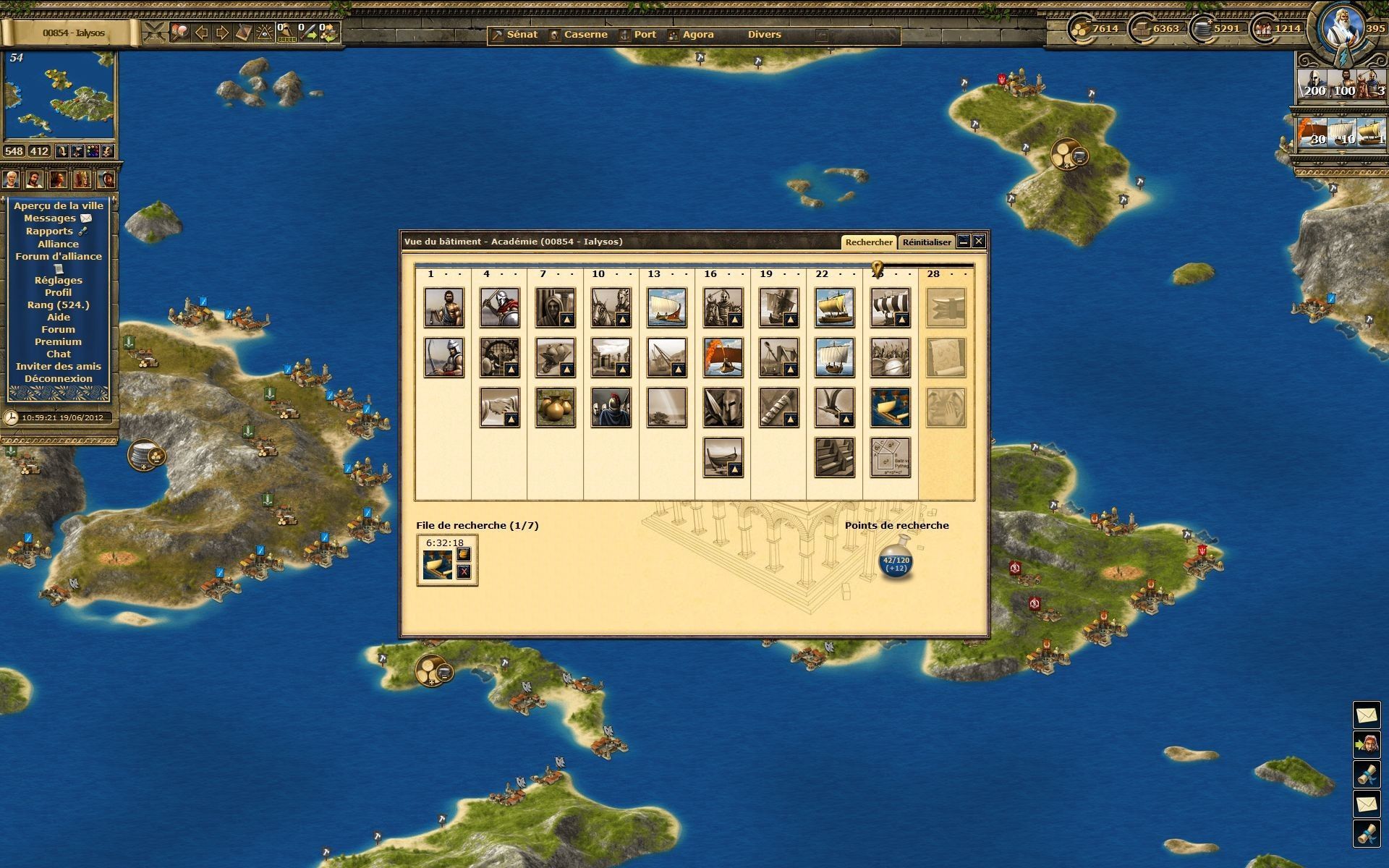Select the phalanx shields research icon

coord(891,357)
